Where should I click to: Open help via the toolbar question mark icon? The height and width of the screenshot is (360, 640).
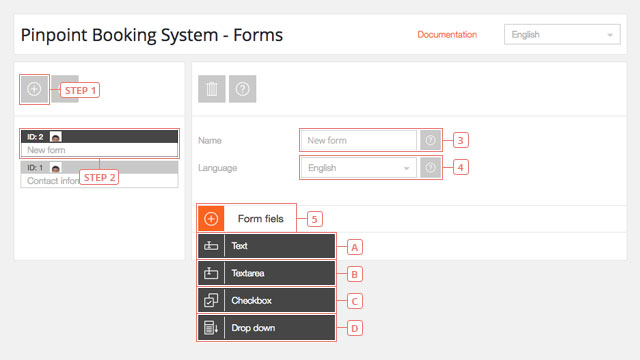(242, 89)
